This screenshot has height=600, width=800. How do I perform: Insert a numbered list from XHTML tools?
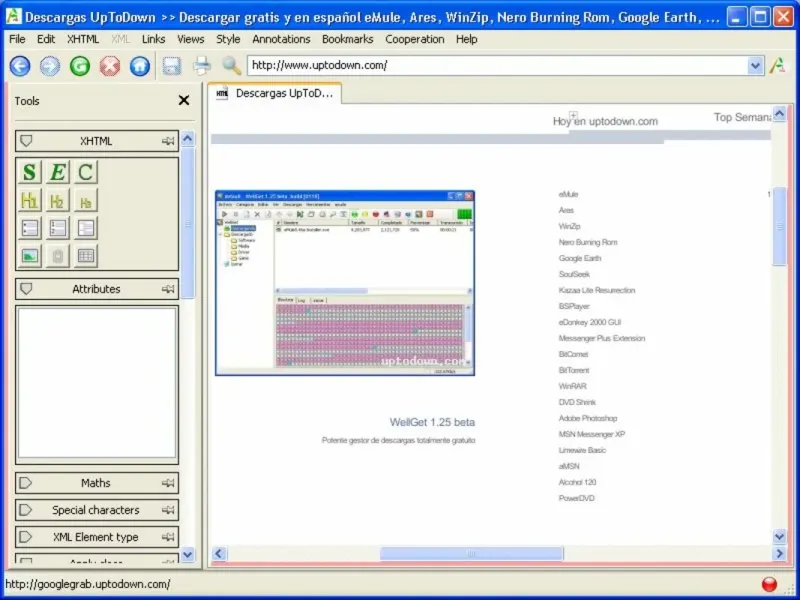click(58, 228)
